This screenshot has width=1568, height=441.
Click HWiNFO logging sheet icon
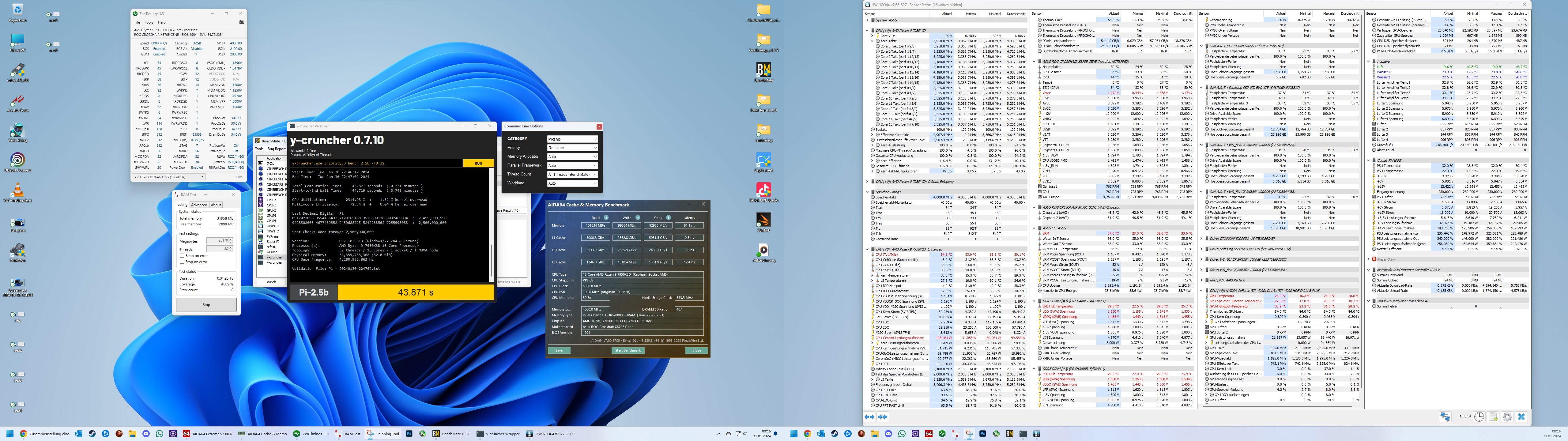(1493, 417)
